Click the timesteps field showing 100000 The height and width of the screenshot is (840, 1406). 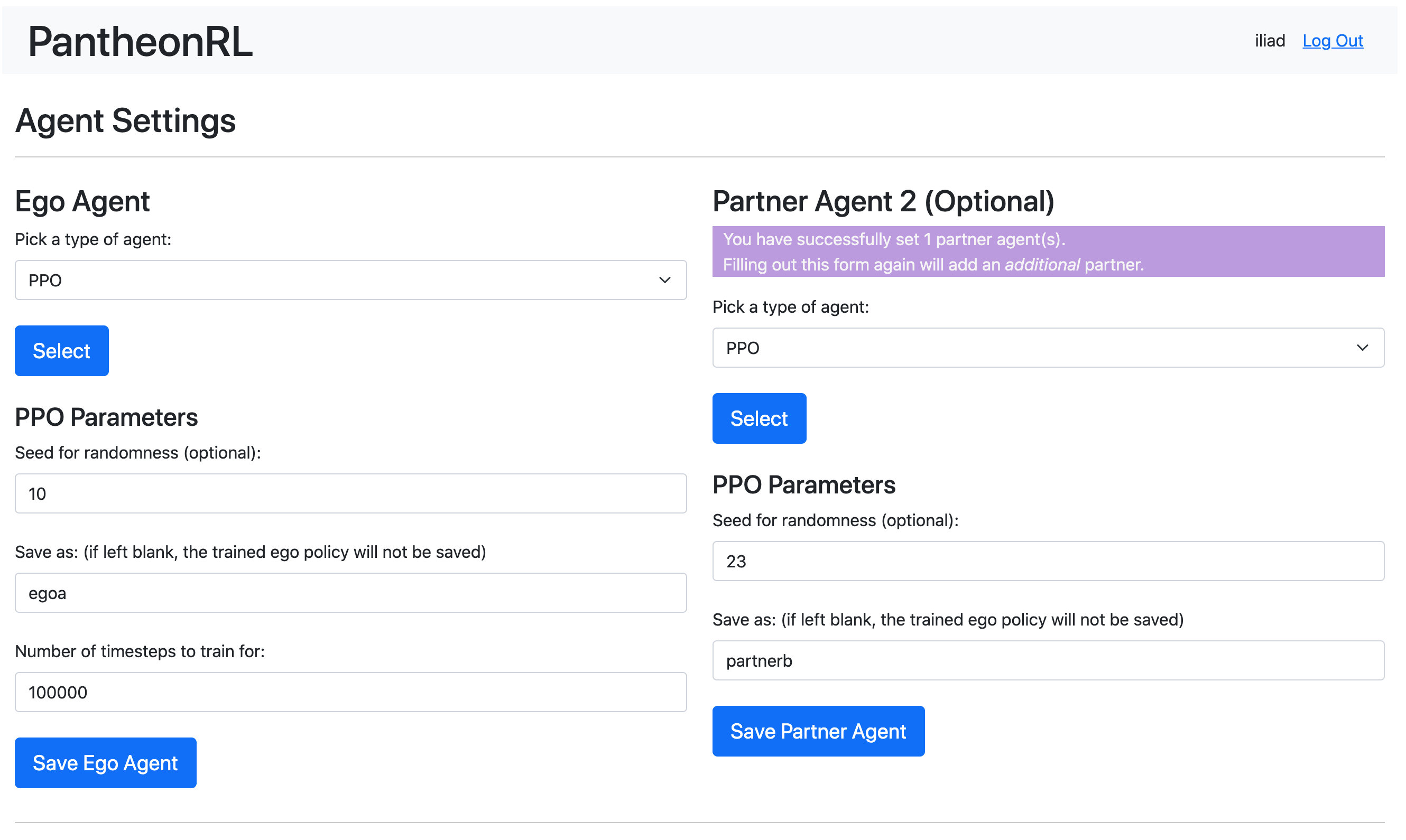coord(350,692)
